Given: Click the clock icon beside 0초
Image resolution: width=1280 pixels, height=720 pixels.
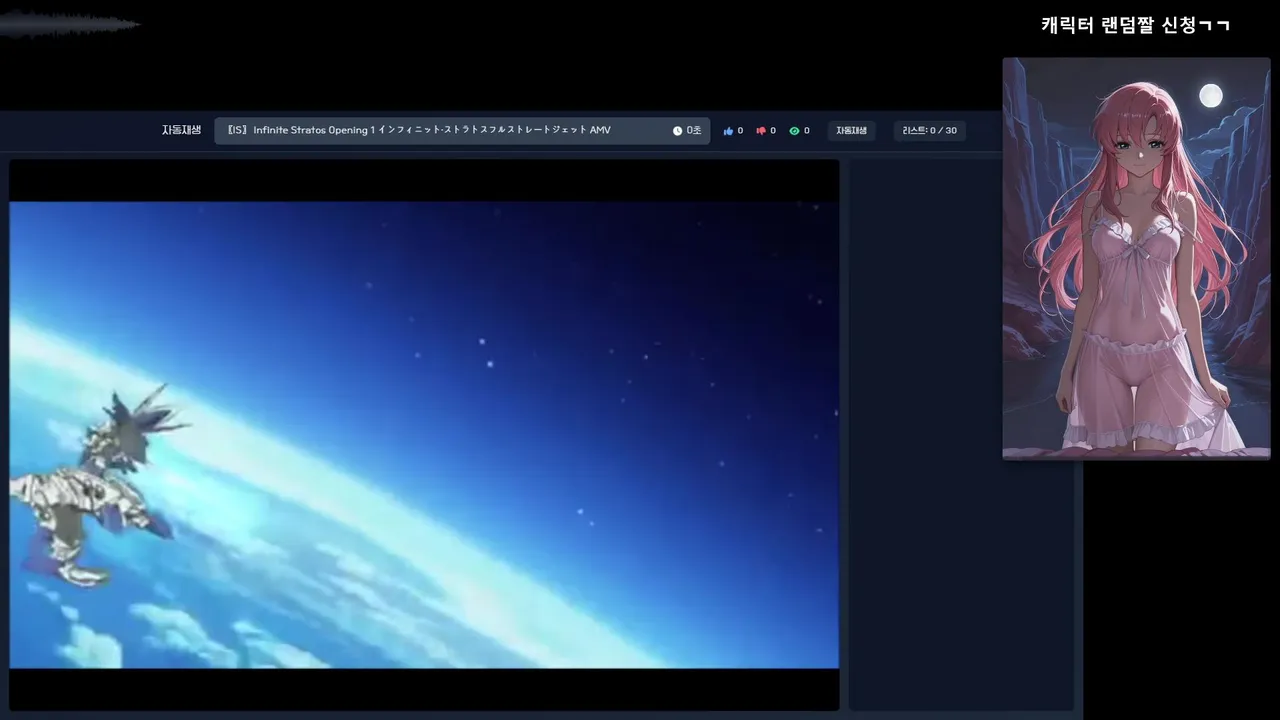Looking at the screenshot, I should 677,131.
